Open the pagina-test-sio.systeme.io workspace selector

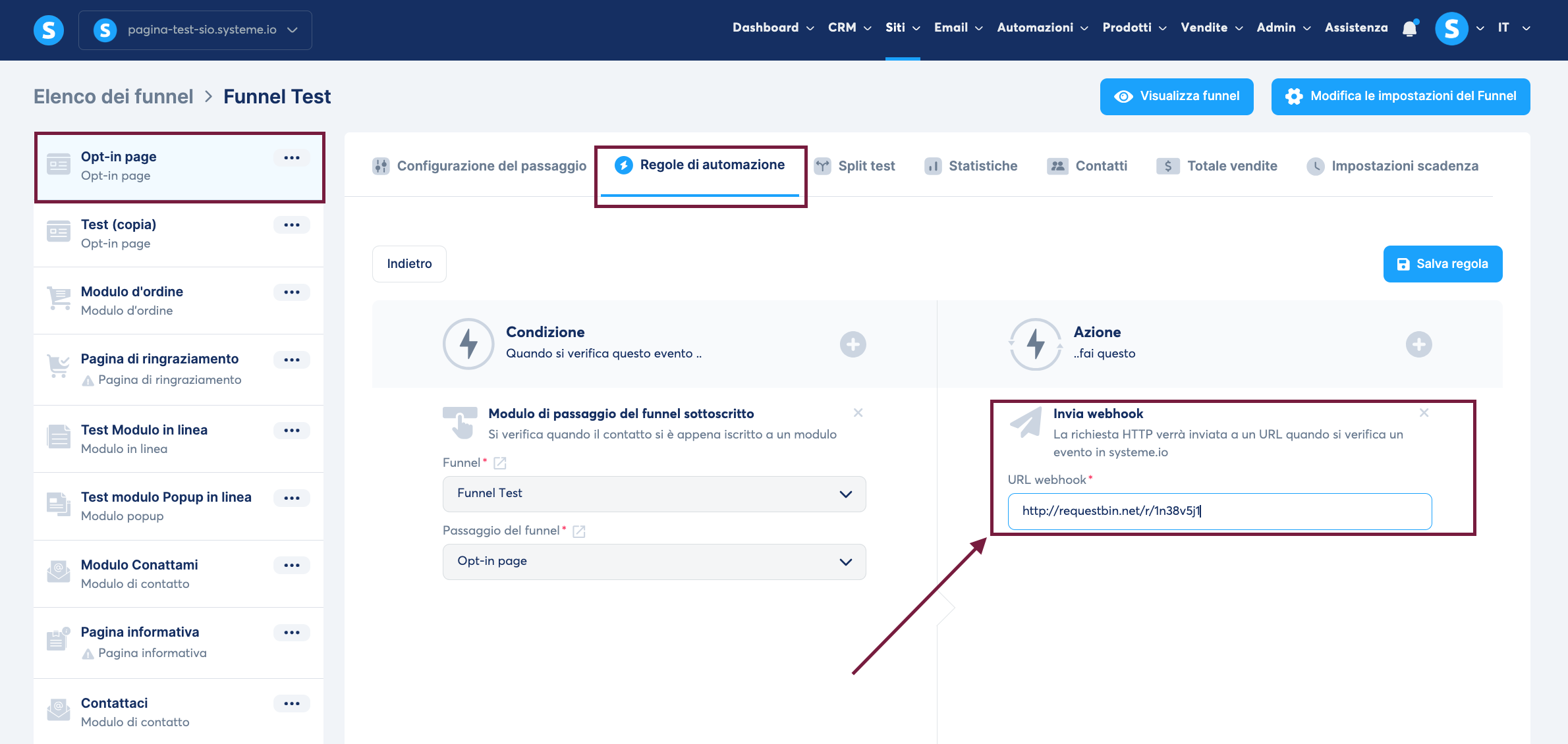point(195,30)
